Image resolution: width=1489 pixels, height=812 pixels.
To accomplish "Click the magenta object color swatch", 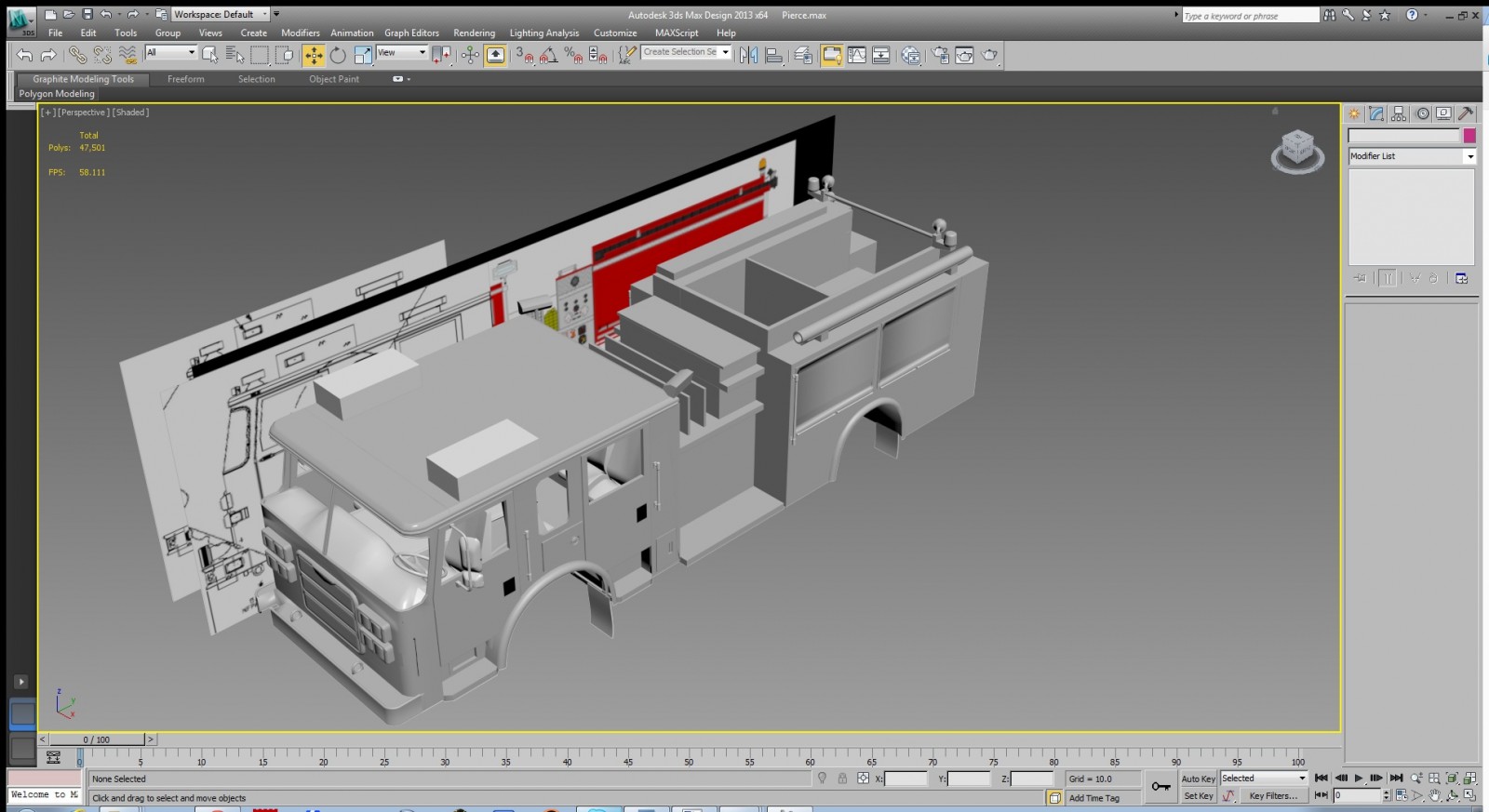I will click(x=1469, y=136).
